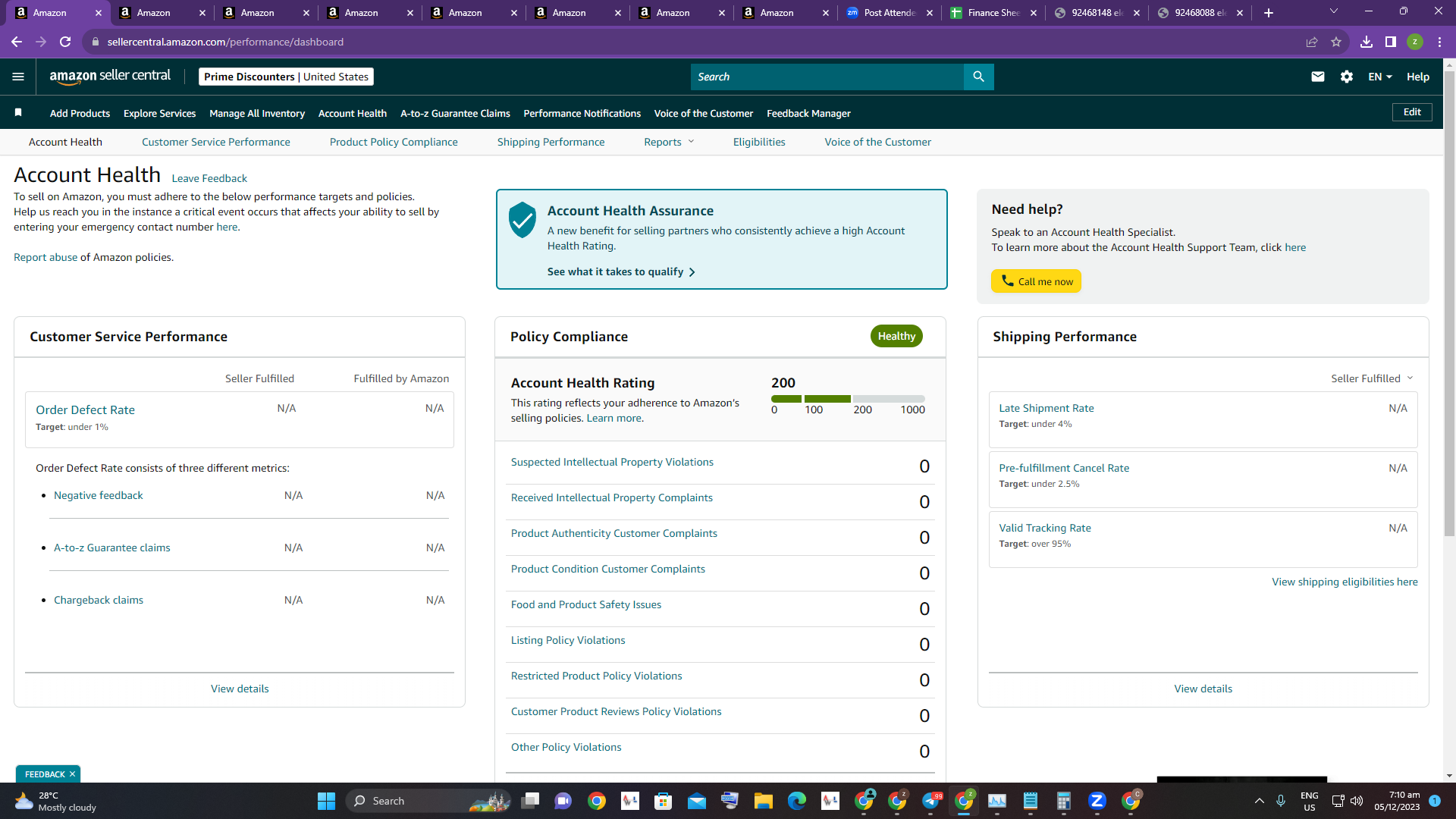The width and height of the screenshot is (1456, 819).
Task: Show hidden icons in the system tray
Action: (x=1260, y=801)
